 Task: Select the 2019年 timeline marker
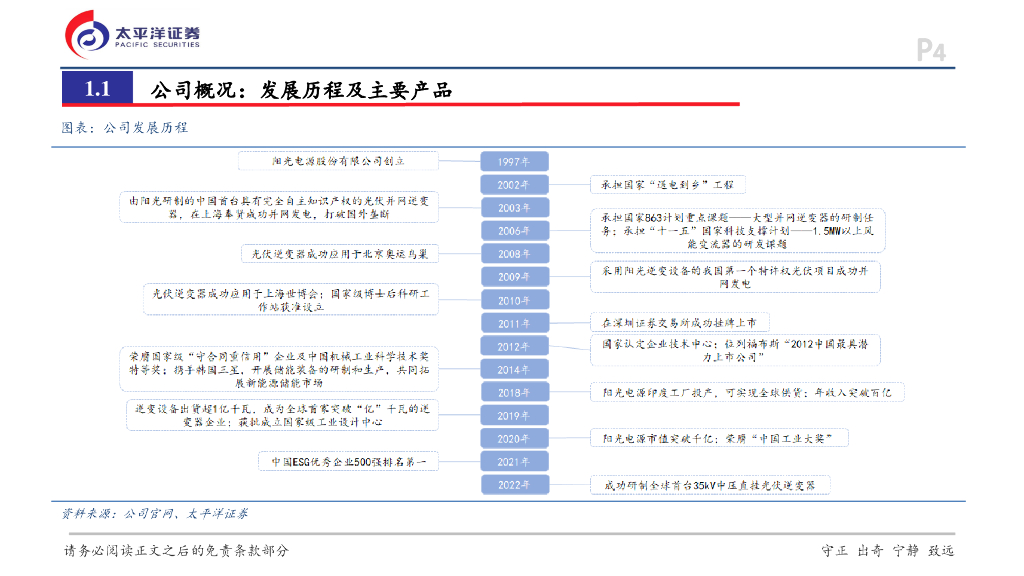tap(514, 415)
